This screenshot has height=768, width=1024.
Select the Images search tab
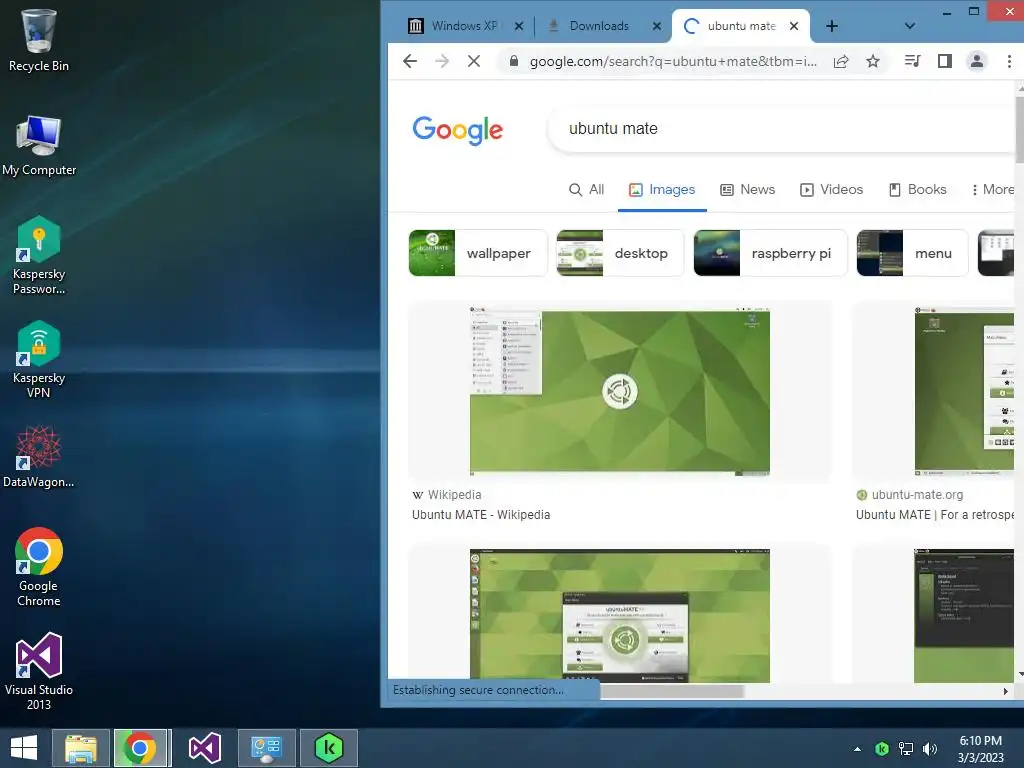tap(662, 189)
